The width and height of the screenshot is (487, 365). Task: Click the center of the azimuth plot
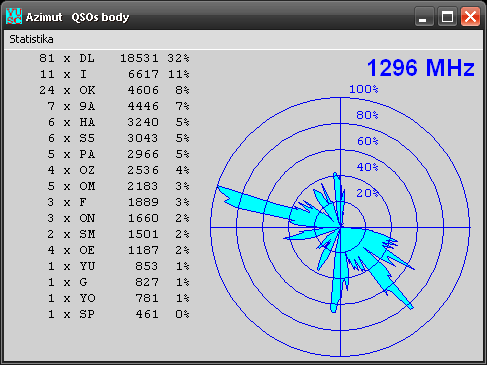click(x=340, y=227)
